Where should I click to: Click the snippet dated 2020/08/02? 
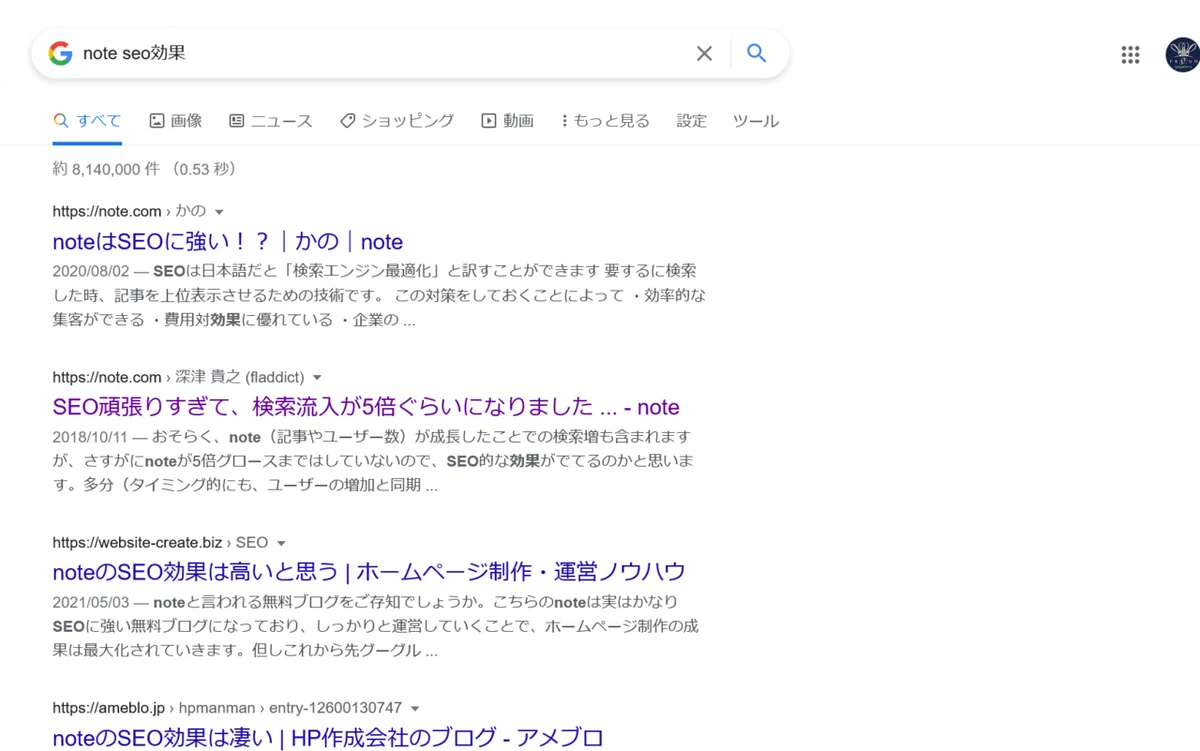tap(380, 295)
